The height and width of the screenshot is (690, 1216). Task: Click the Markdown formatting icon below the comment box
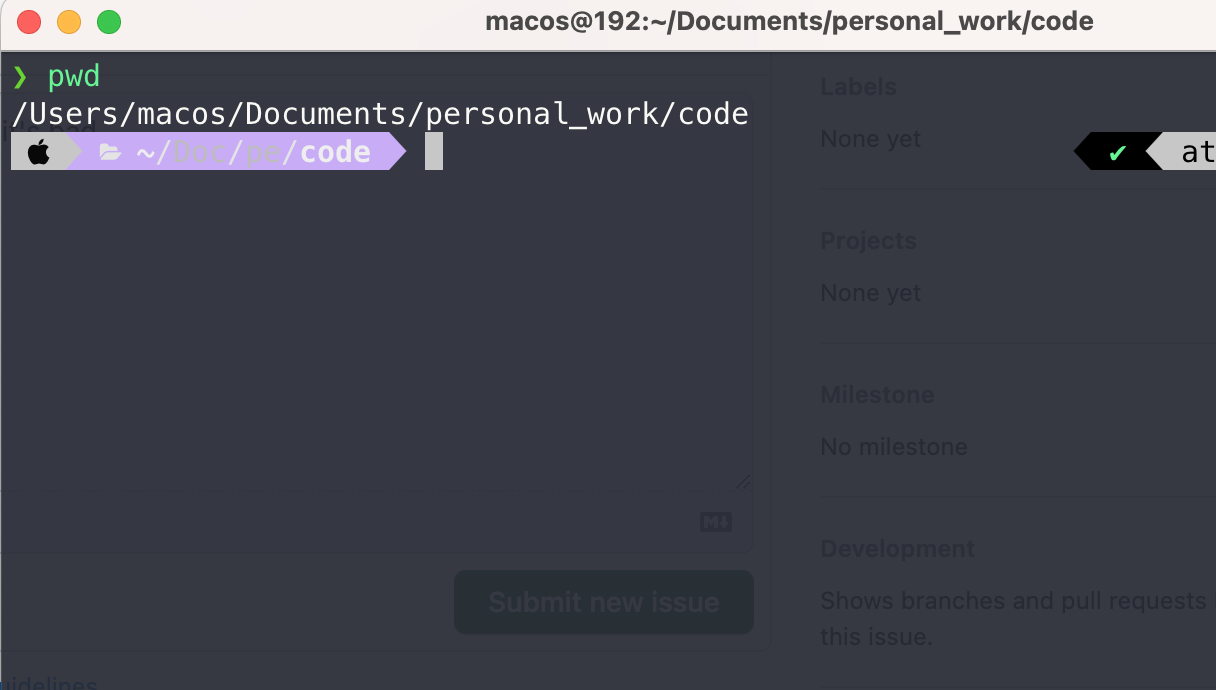pos(715,521)
